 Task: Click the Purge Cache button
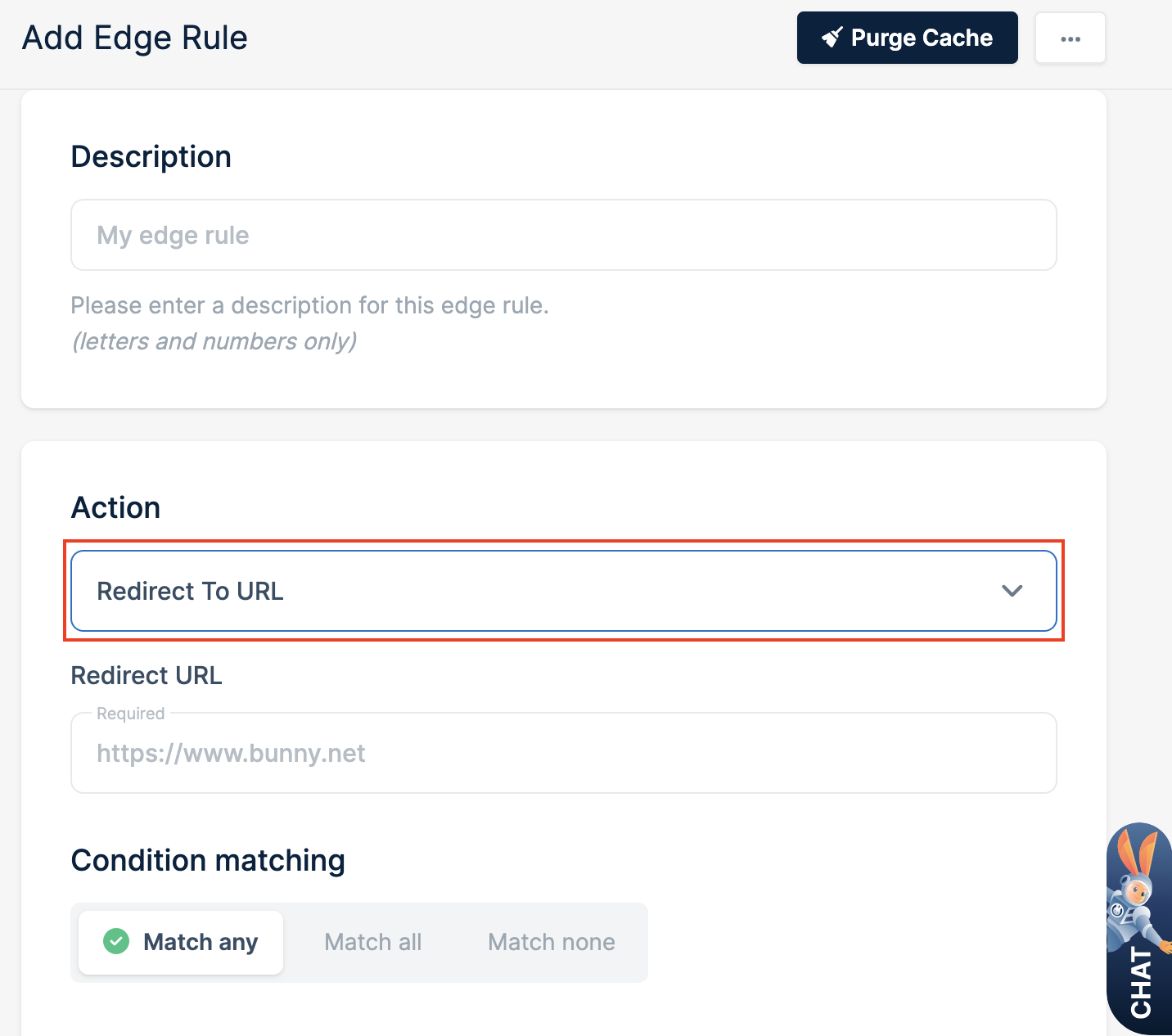point(908,38)
